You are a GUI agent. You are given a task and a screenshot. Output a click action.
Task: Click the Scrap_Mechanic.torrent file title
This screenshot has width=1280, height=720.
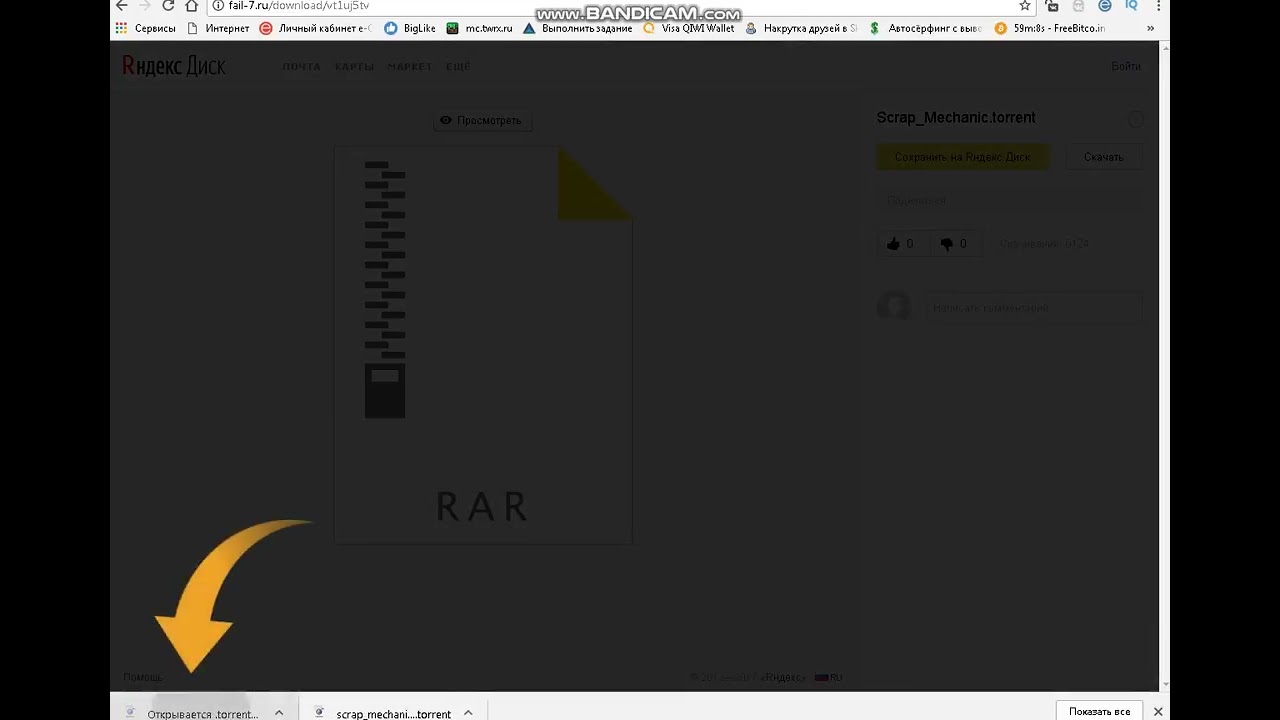pyautogui.click(x=956, y=118)
